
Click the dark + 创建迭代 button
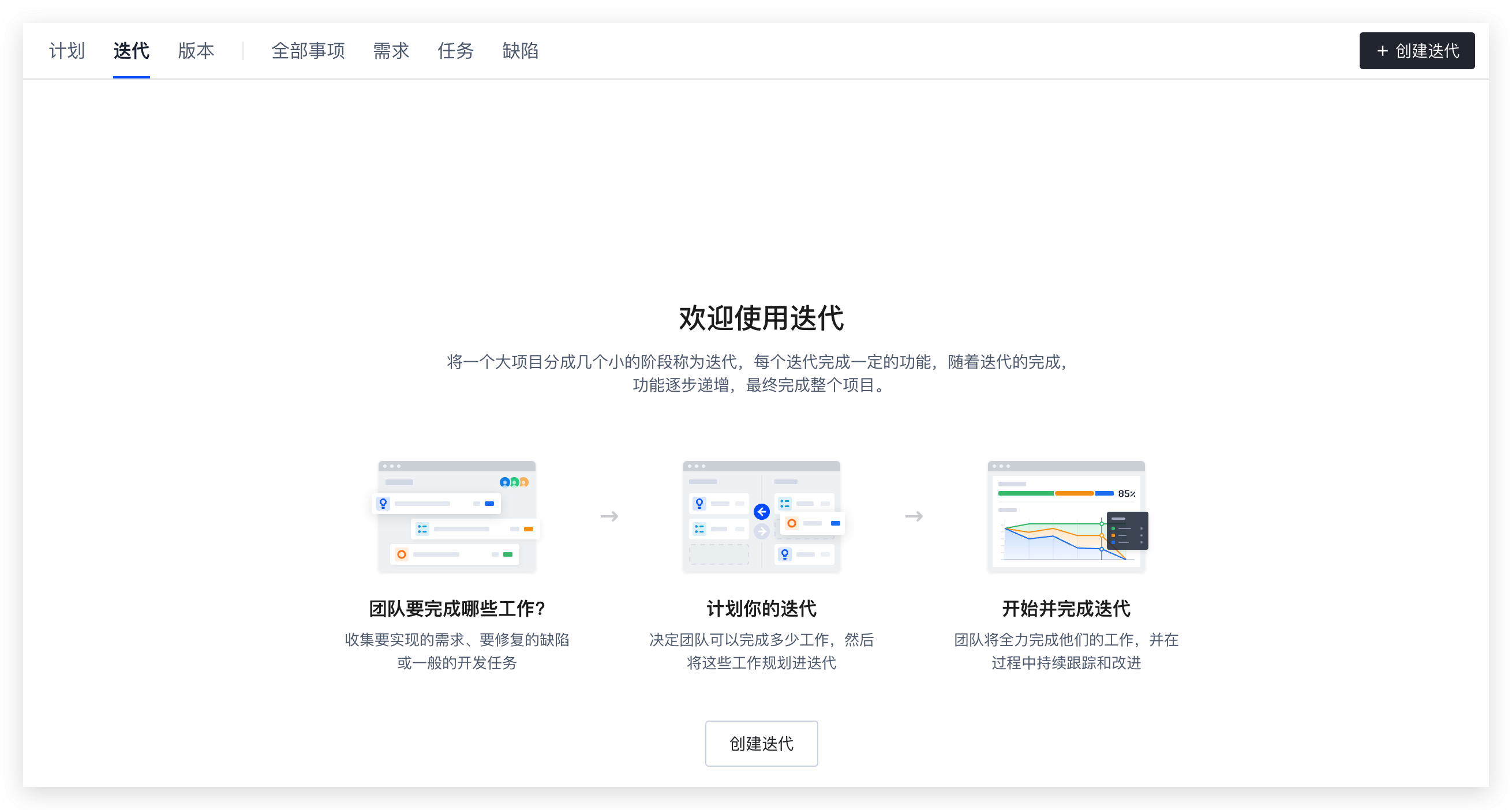pos(1416,51)
